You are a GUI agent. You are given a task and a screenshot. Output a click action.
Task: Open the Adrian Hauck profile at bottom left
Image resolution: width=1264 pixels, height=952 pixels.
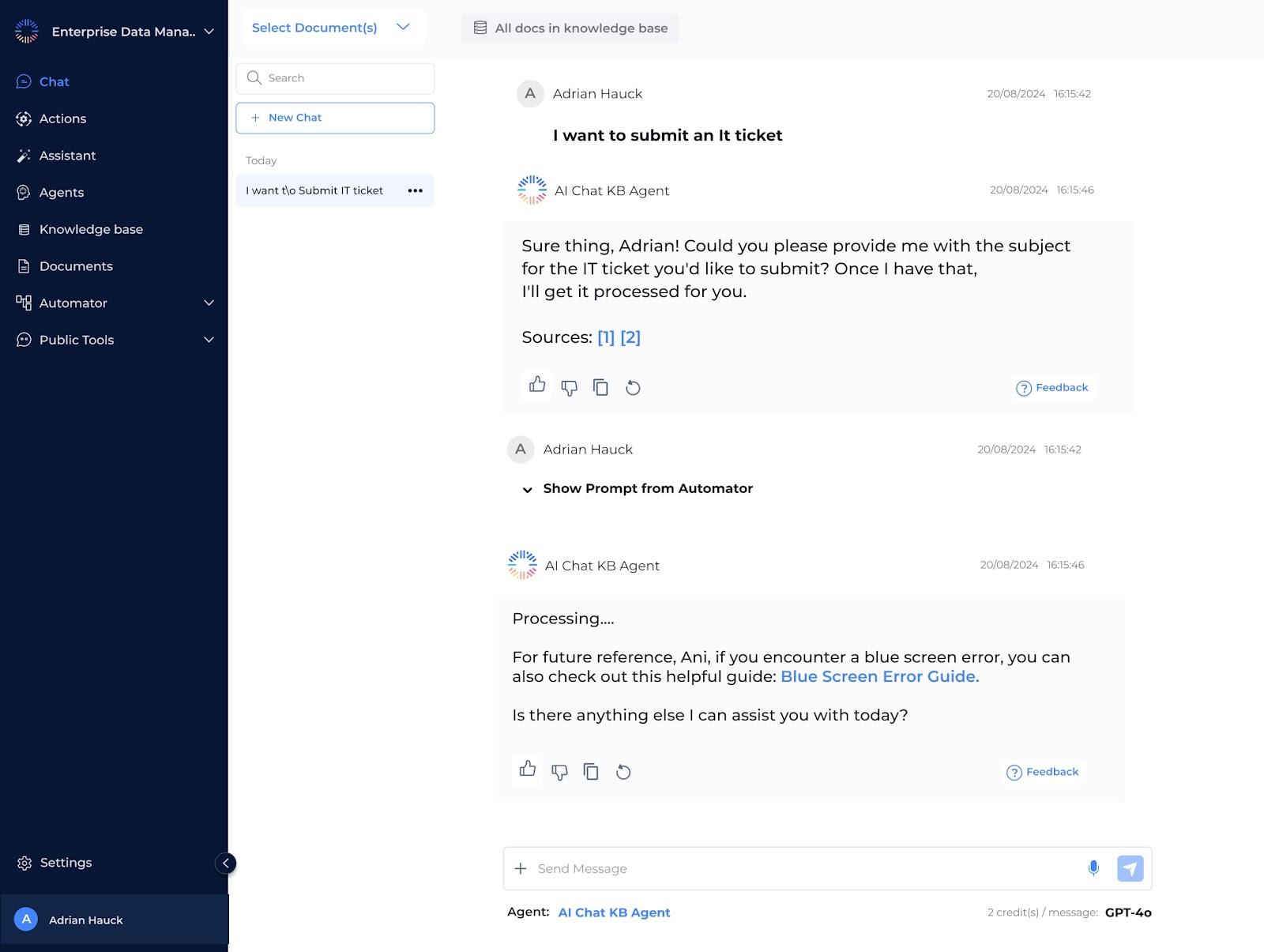[115, 920]
